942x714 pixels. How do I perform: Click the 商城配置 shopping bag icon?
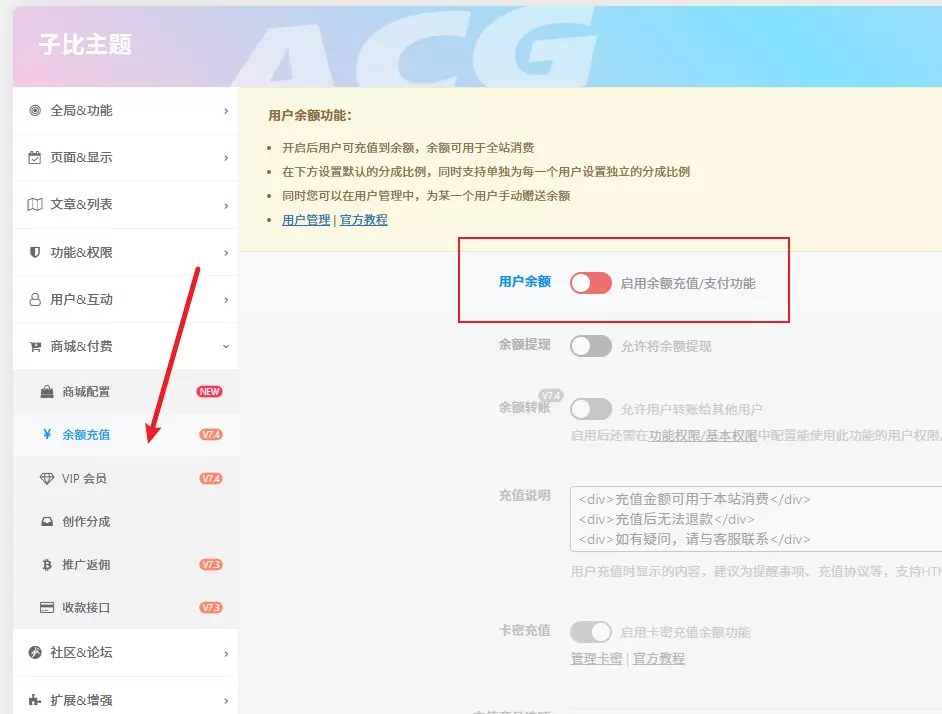(x=47, y=392)
